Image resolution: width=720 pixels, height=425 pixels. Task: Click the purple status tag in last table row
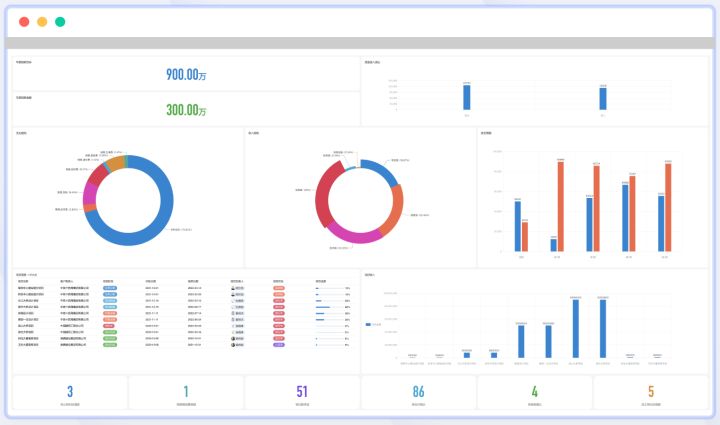click(x=278, y=344)
